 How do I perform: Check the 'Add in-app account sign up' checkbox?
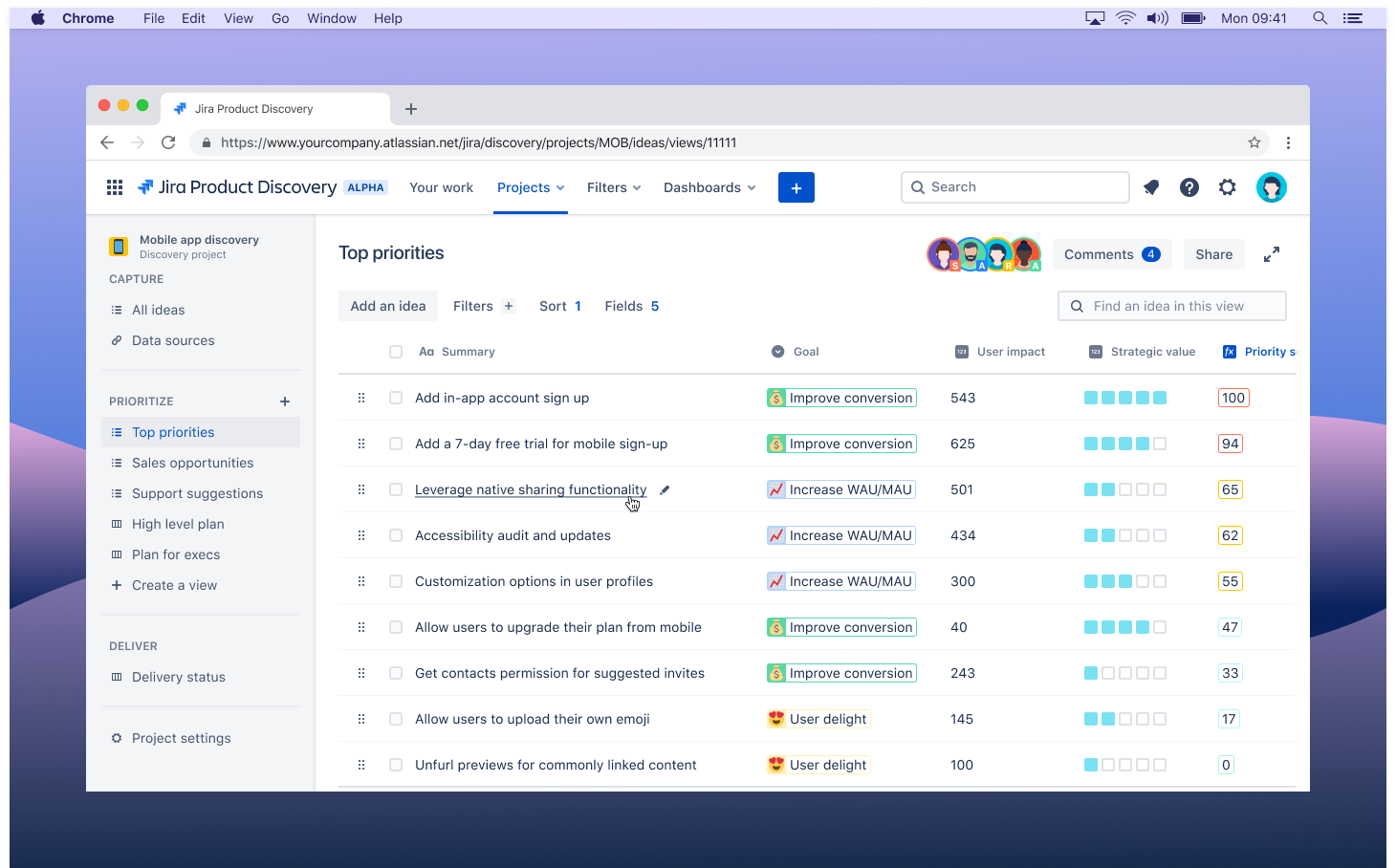[x=396, y=398]
